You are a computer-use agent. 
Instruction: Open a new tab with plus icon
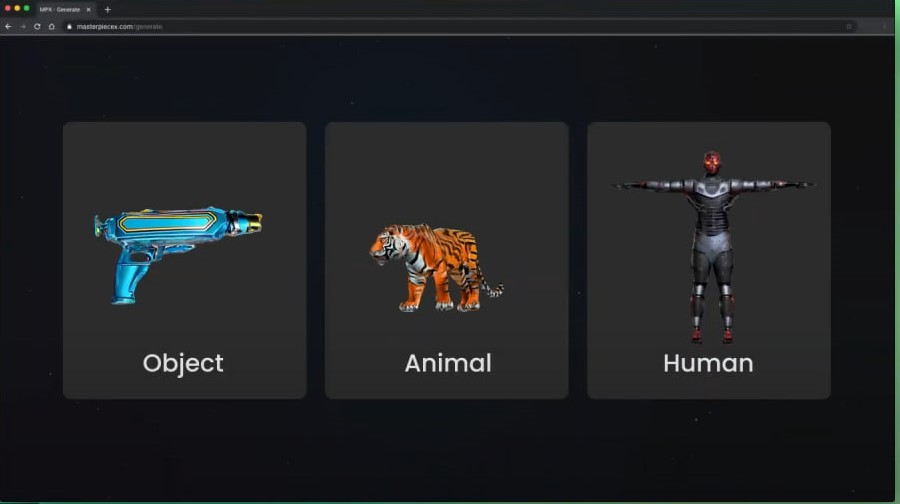pyautogui.click(x=107, y=9)
